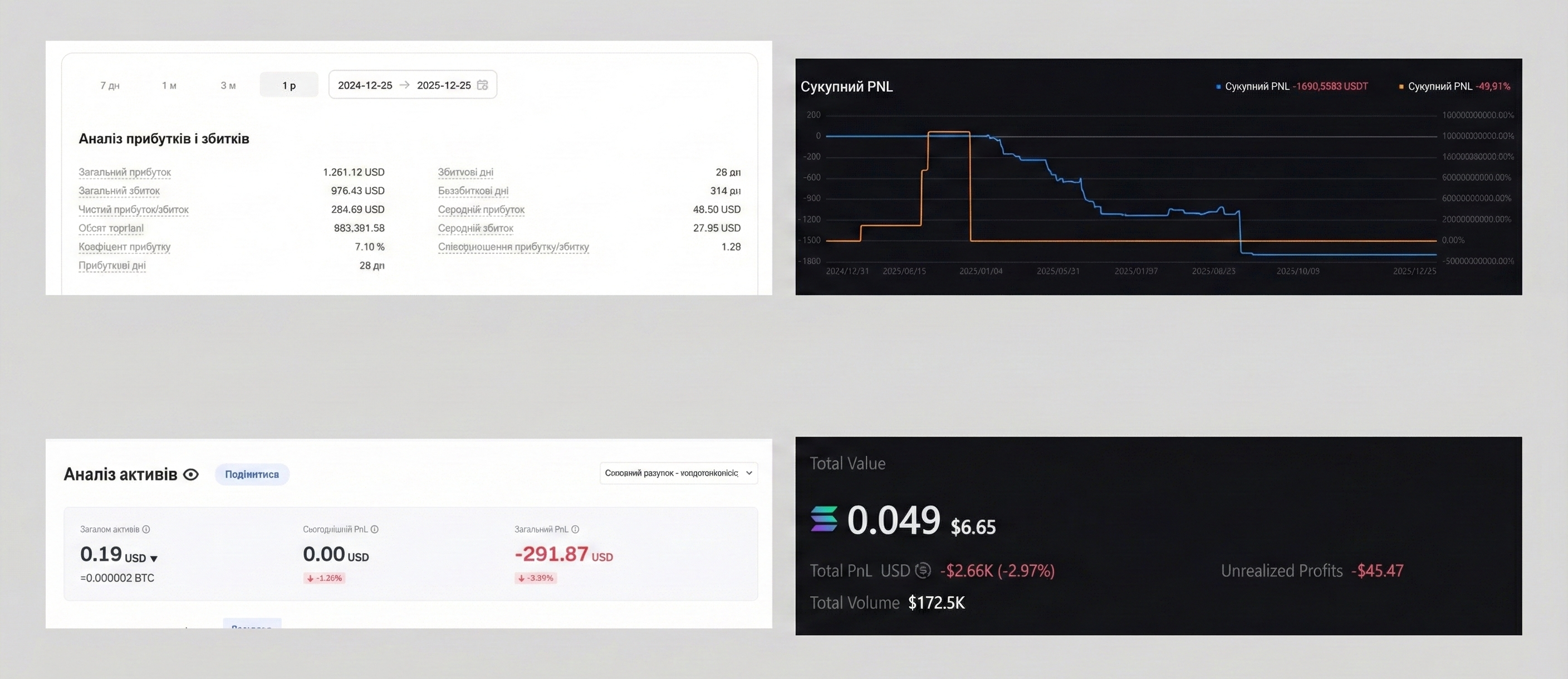Click currency switch icon after Total PnL USD
Viewport: 1568px width, 679px height.
point(923,570)
